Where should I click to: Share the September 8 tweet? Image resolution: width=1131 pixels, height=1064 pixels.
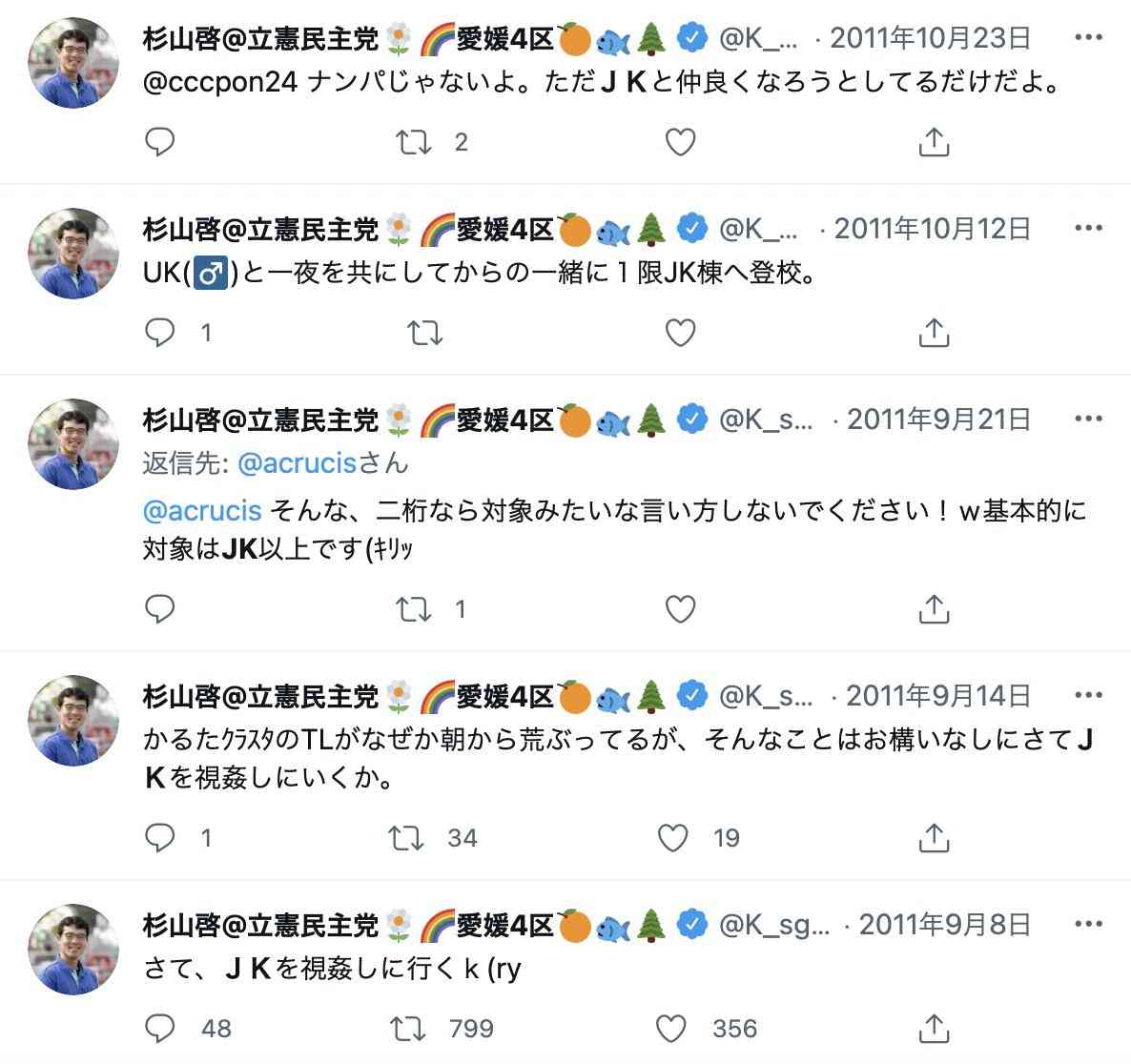click(x=934, y=1028)
